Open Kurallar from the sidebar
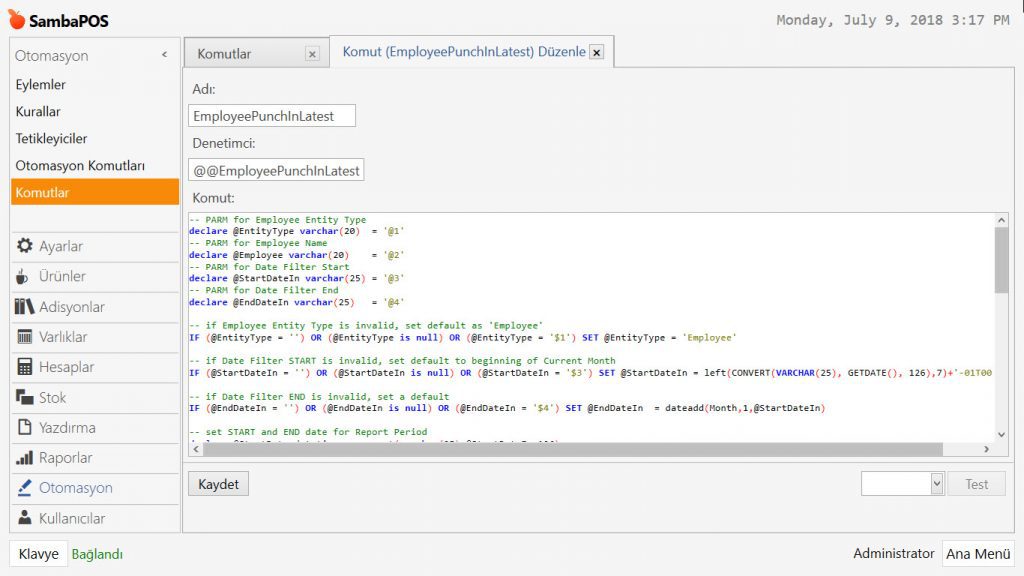Viewport: 1024px width, 576px height. (x=38, y=112)
